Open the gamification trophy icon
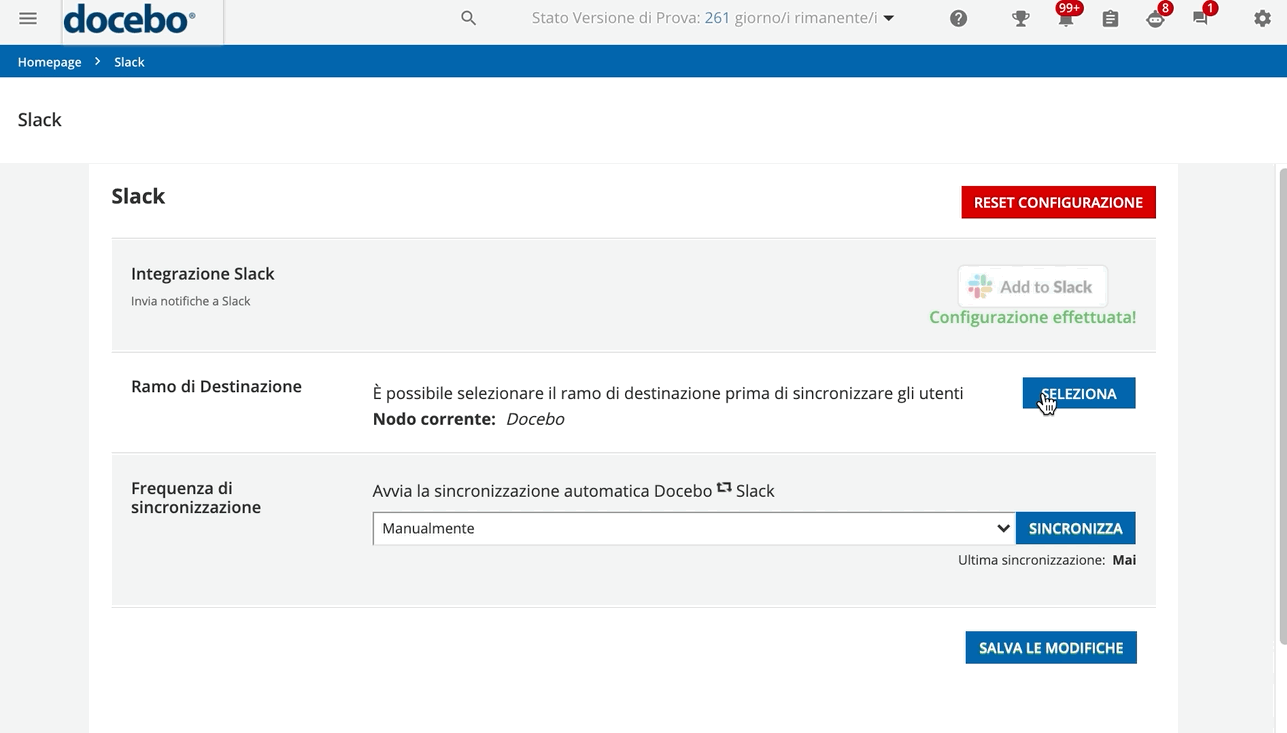 tap(1020, 19)
